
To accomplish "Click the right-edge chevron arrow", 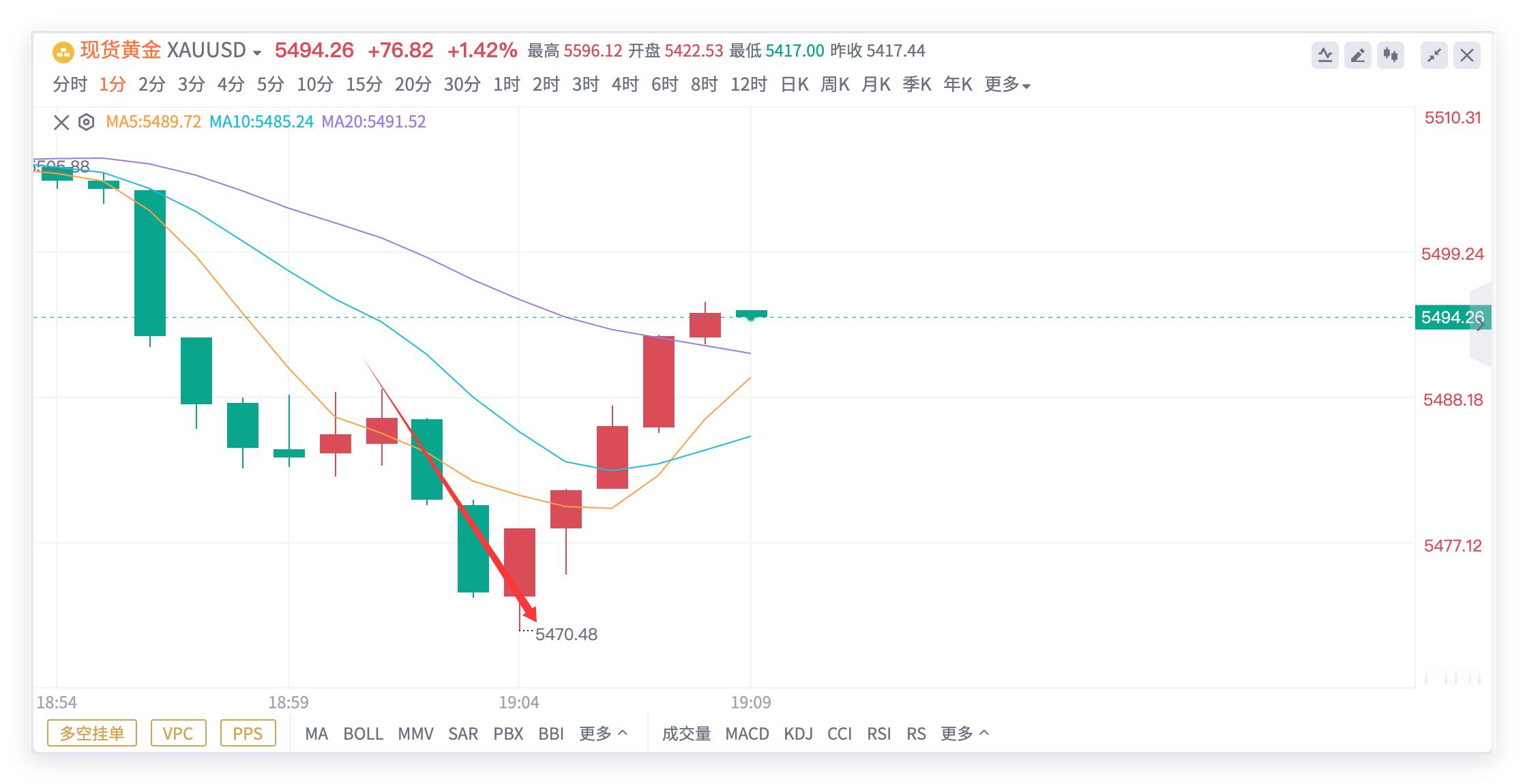I will click(x=1480, y=325).
